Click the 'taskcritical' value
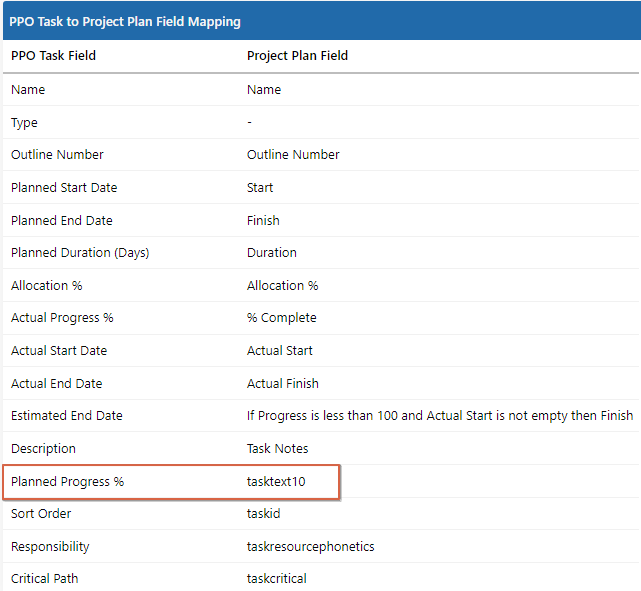This screenshot has height=591, width=641. pyautogui.click(x=277, y=579)
